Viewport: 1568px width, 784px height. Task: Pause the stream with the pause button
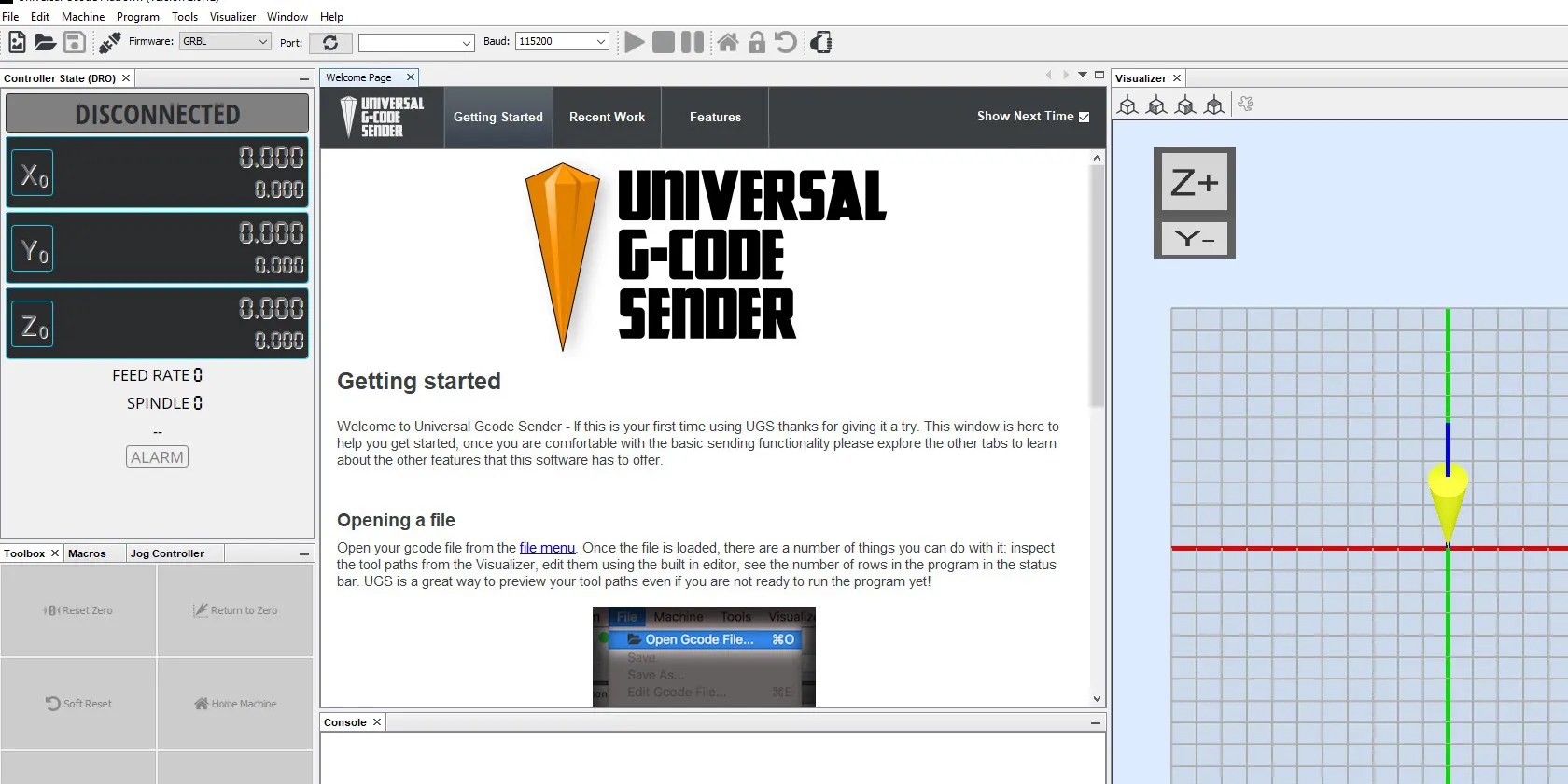click(693, 42)
